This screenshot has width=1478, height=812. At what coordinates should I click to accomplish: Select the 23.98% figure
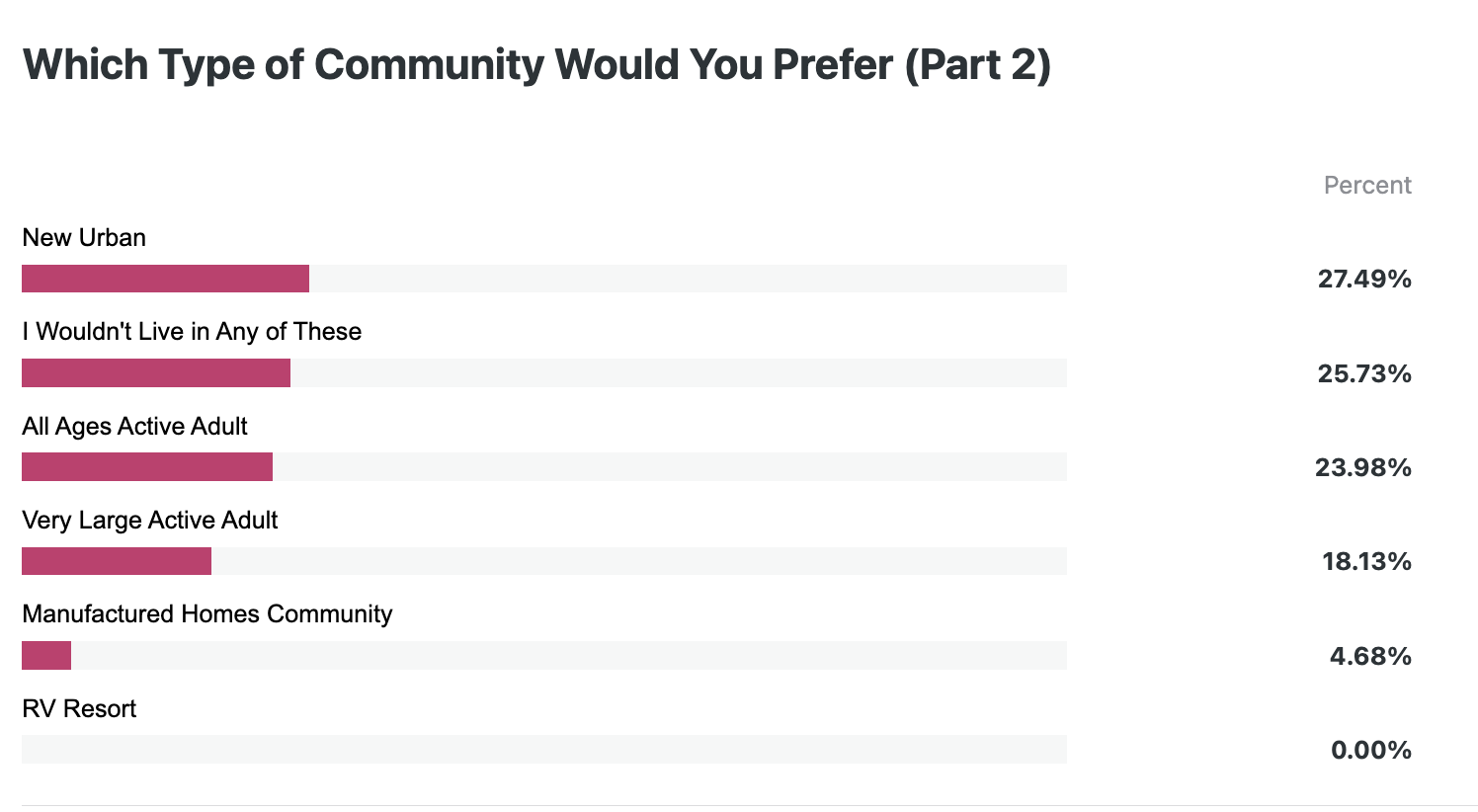1363,467
